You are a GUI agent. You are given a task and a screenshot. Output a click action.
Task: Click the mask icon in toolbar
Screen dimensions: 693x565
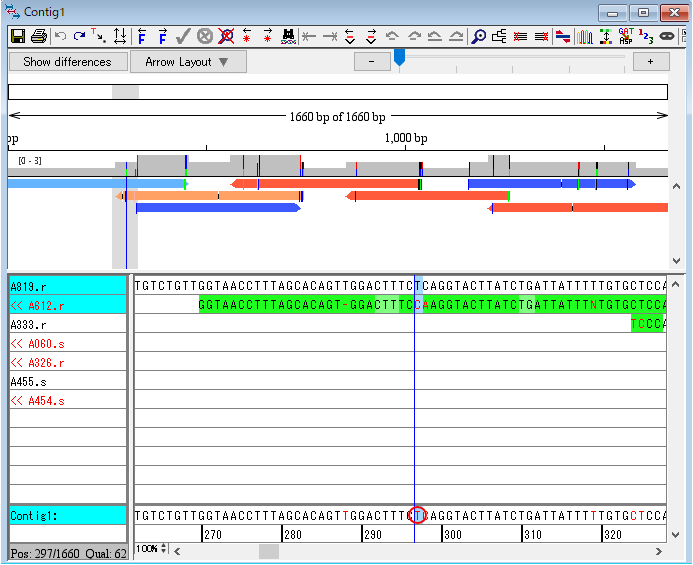point(666,36)
